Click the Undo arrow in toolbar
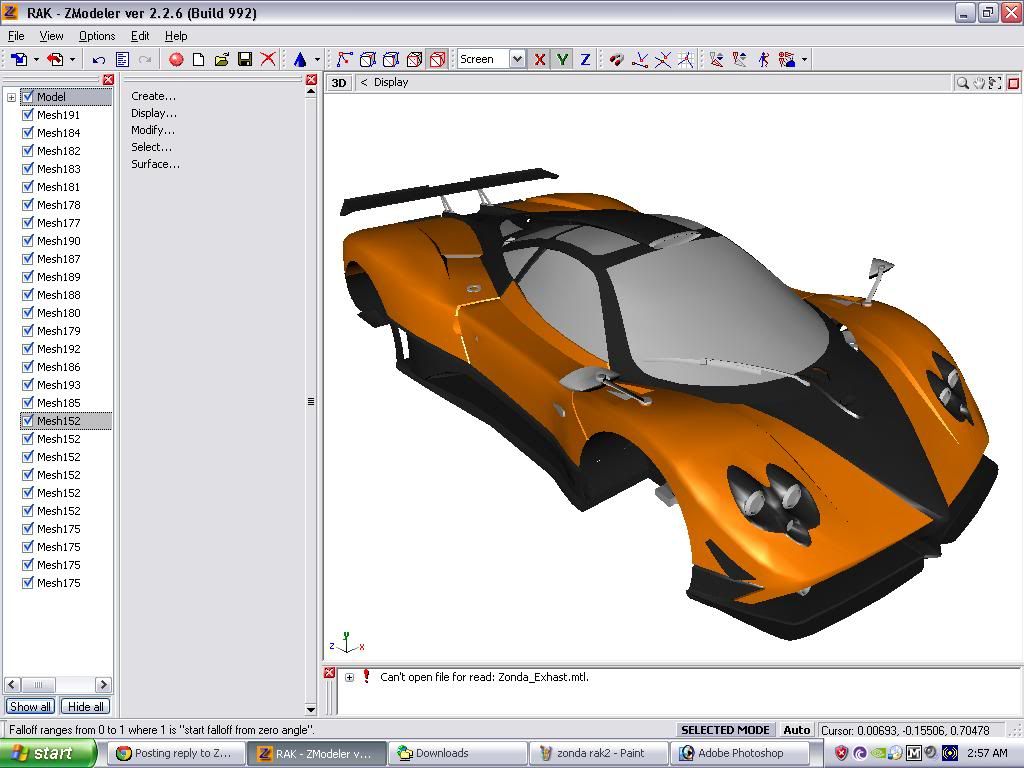1024x768 pixels. 99,60
